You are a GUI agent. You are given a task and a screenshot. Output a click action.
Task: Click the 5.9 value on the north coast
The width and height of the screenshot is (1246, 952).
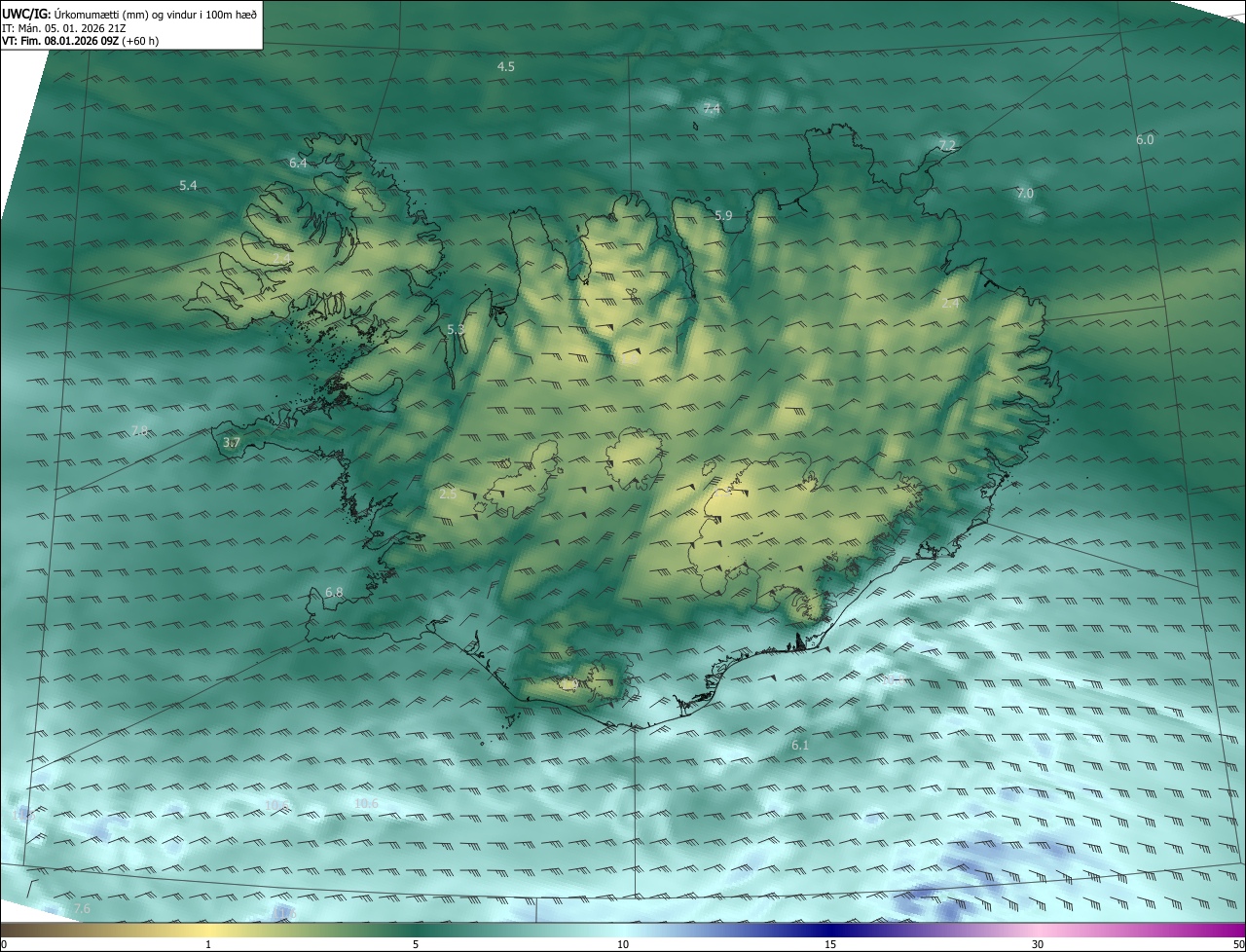(723, 216)
